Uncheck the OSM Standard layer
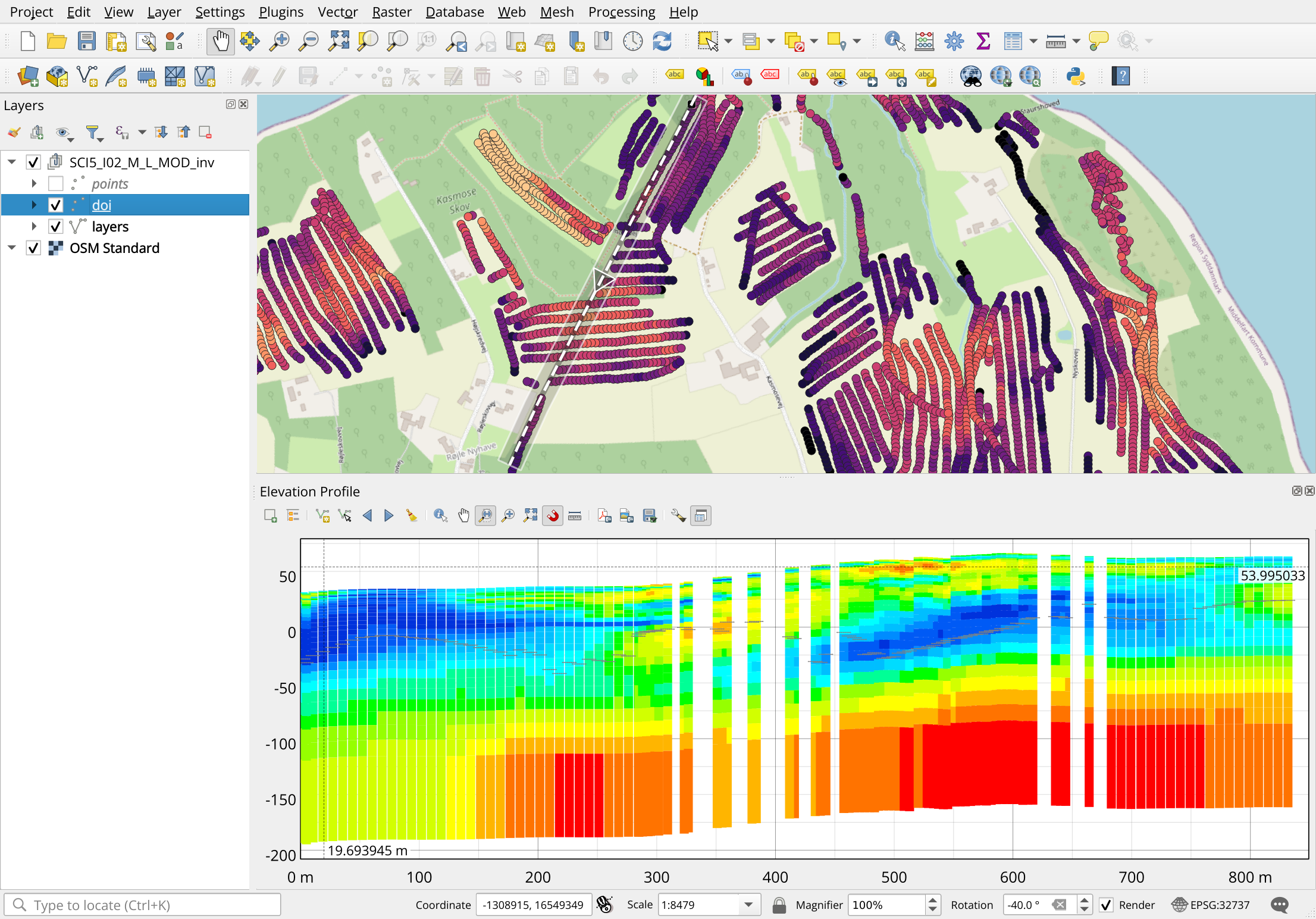Image resolution: width=1316 pixels, height=919 pixels. pos(34,248)
